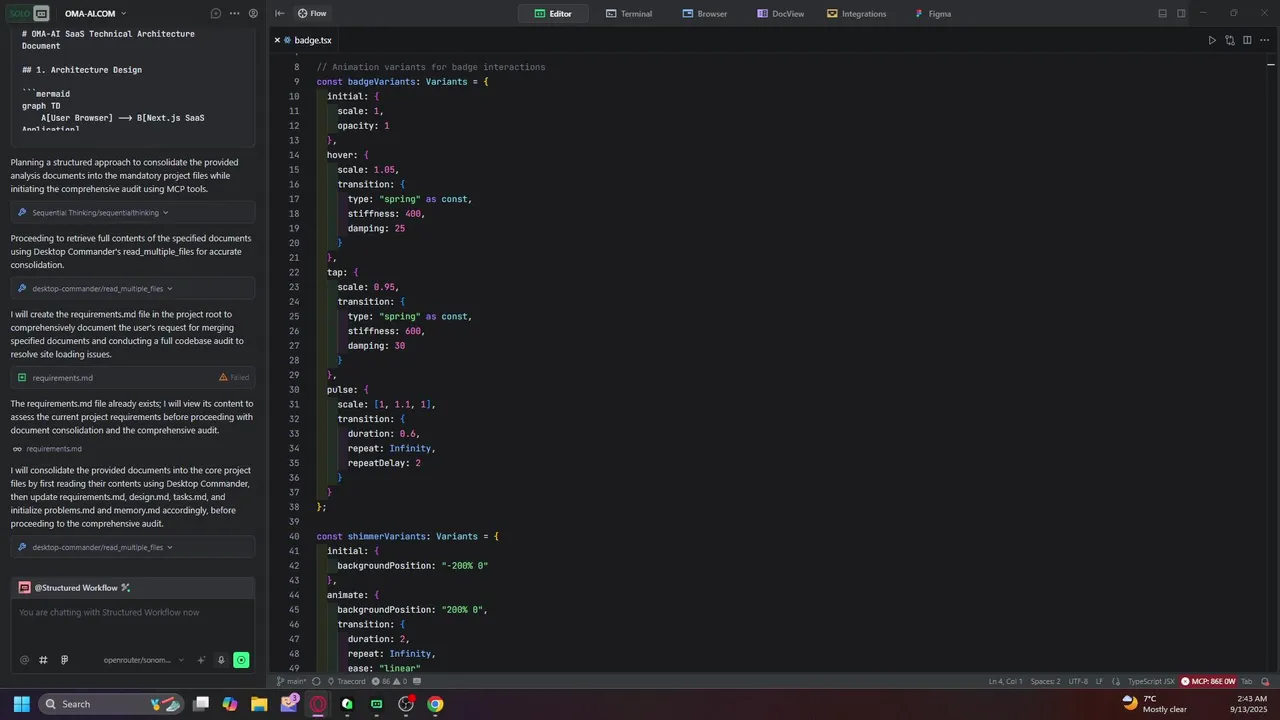
Task: Open the user account icon
Action: pos(253,14)
